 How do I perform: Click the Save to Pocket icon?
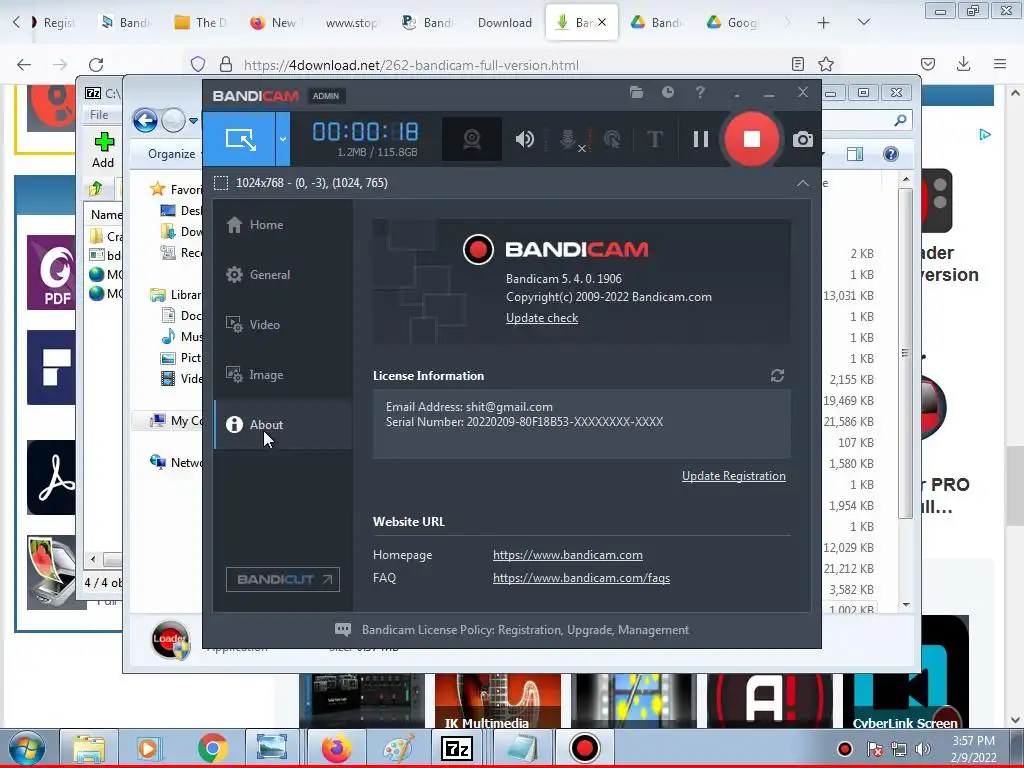(928, 64)
